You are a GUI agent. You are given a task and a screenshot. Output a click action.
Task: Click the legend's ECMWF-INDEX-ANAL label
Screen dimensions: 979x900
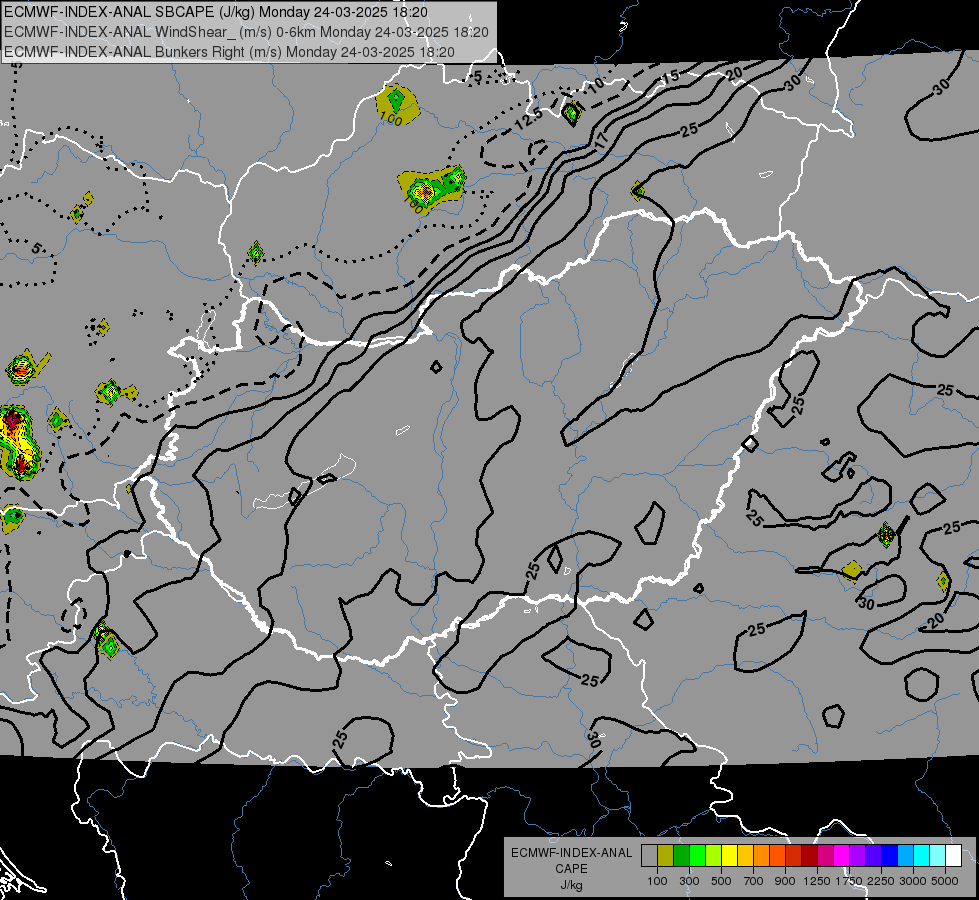coord(571,853)
